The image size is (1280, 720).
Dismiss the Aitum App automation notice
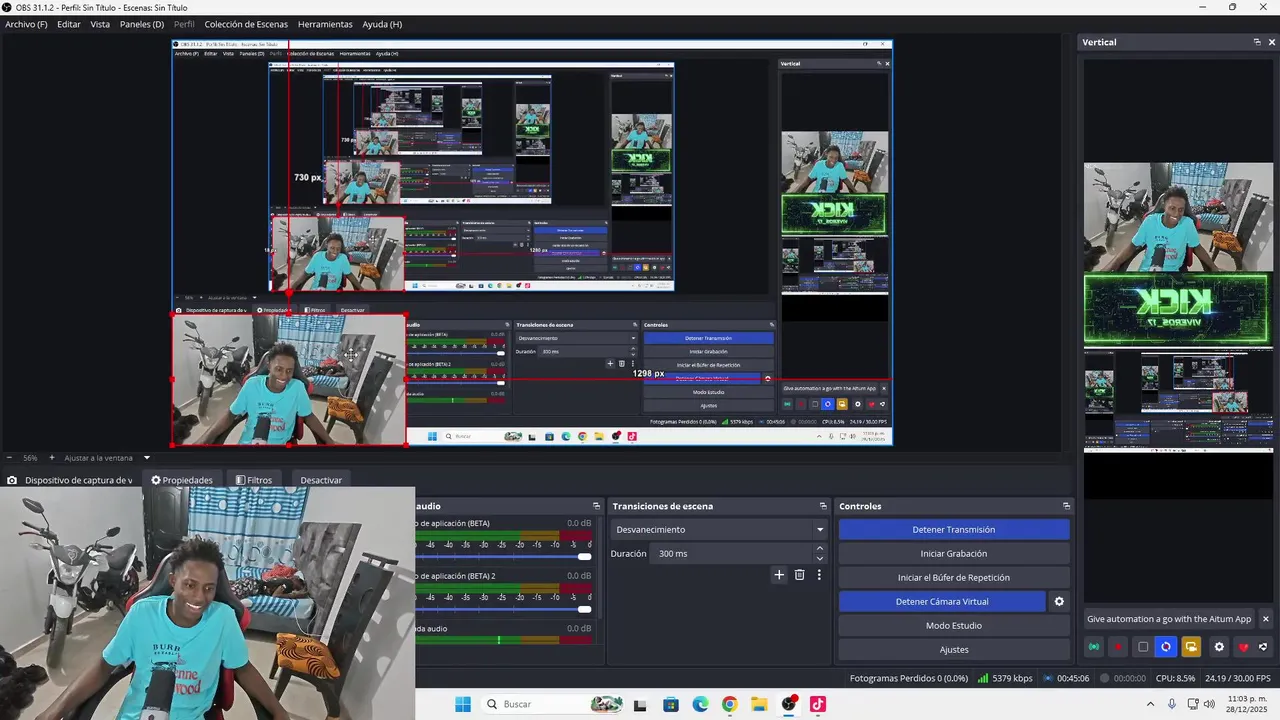[x=1265, y=619]
